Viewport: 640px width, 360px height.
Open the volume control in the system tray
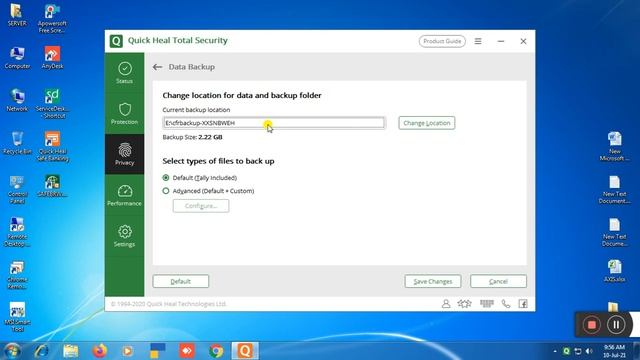pos(589,351)
